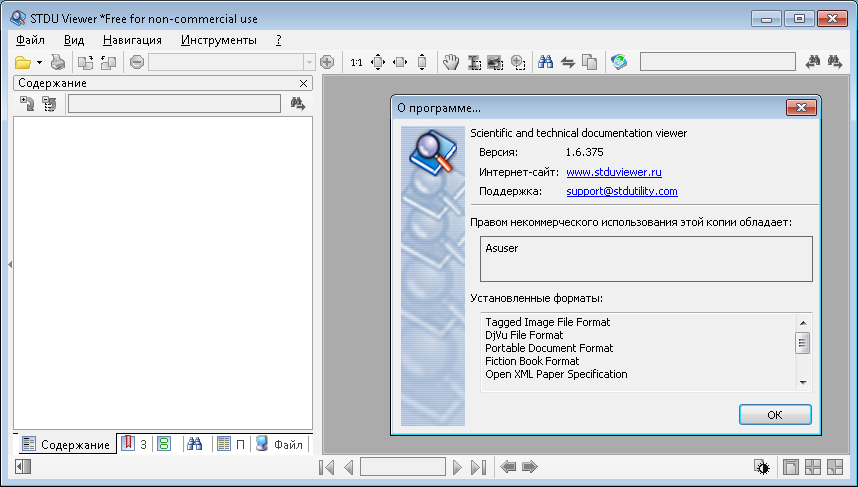Go to the first page
The width and height of the screenshot is (858, 487).
[326, 467]
